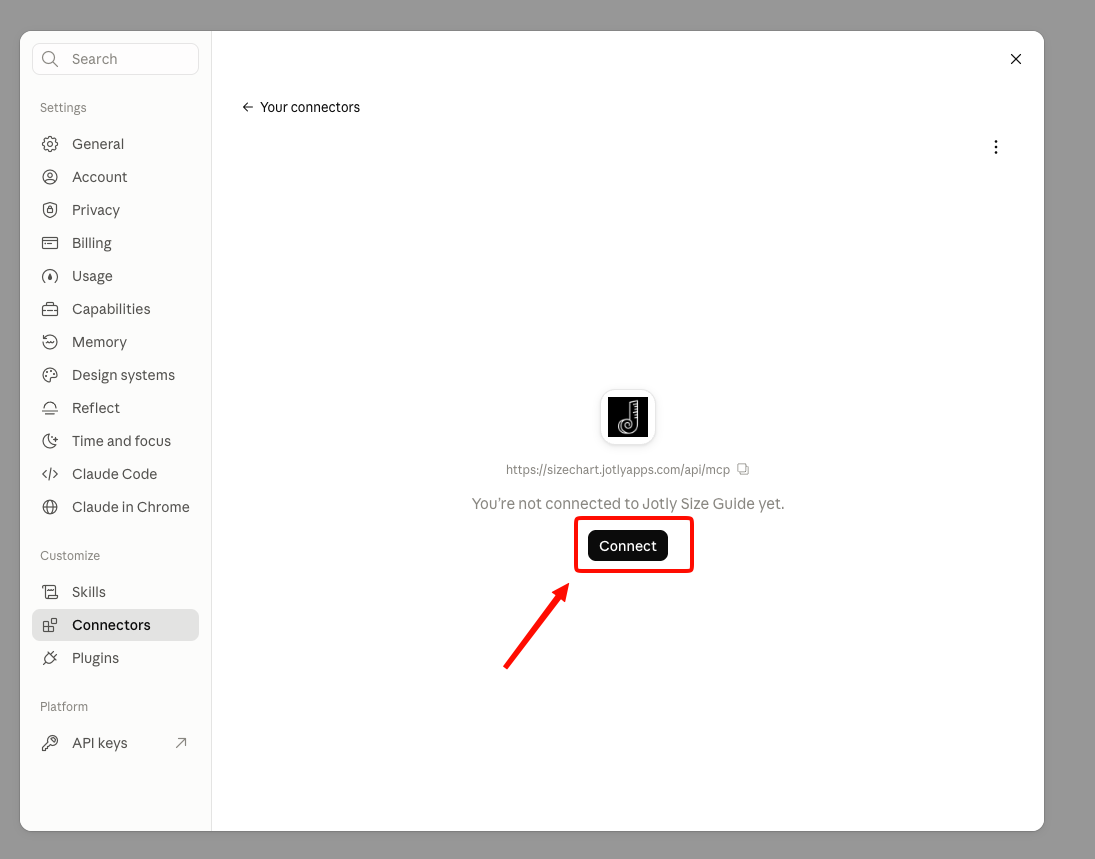Select the Billing card icon

pyautogui.click(x=50, y=243)
